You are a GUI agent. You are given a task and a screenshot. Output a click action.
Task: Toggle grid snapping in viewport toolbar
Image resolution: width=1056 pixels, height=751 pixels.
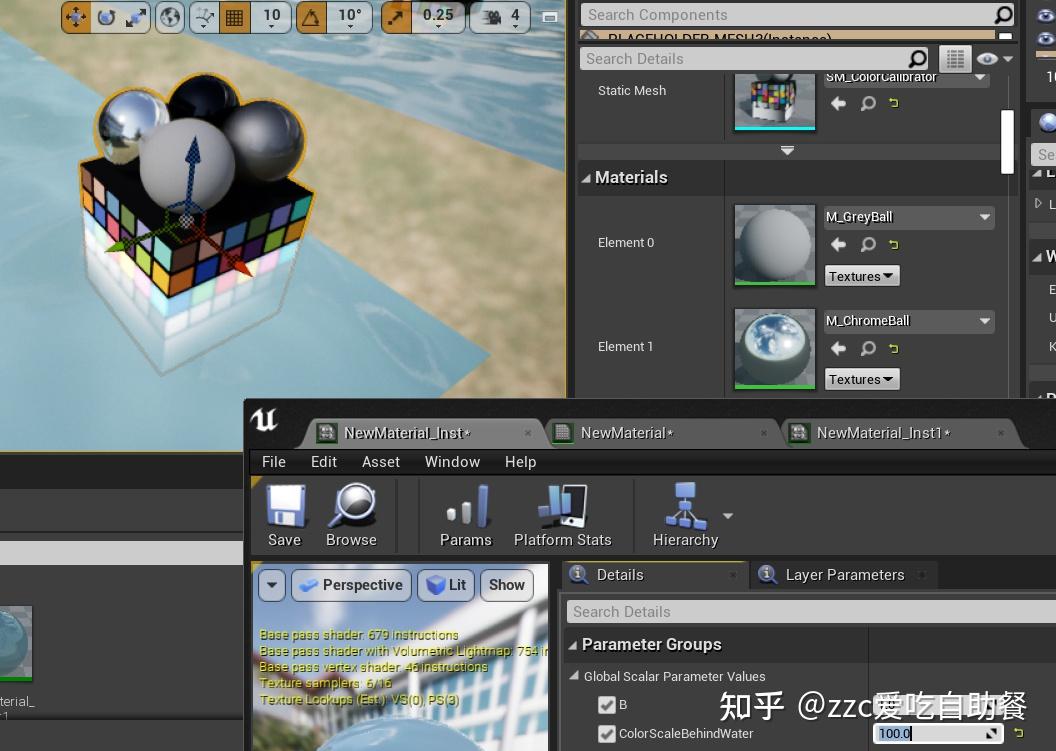234,17
